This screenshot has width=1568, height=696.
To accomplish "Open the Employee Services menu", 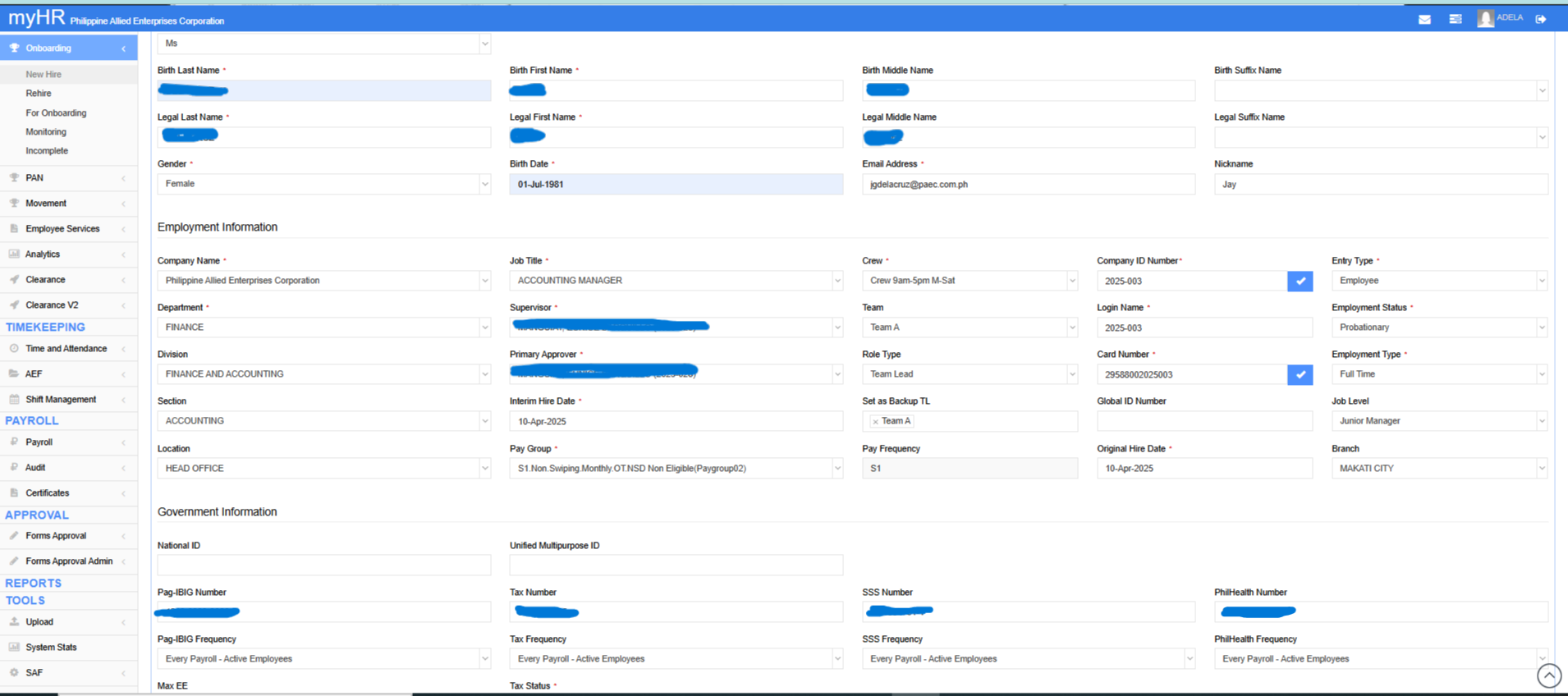I will [69, 228].
